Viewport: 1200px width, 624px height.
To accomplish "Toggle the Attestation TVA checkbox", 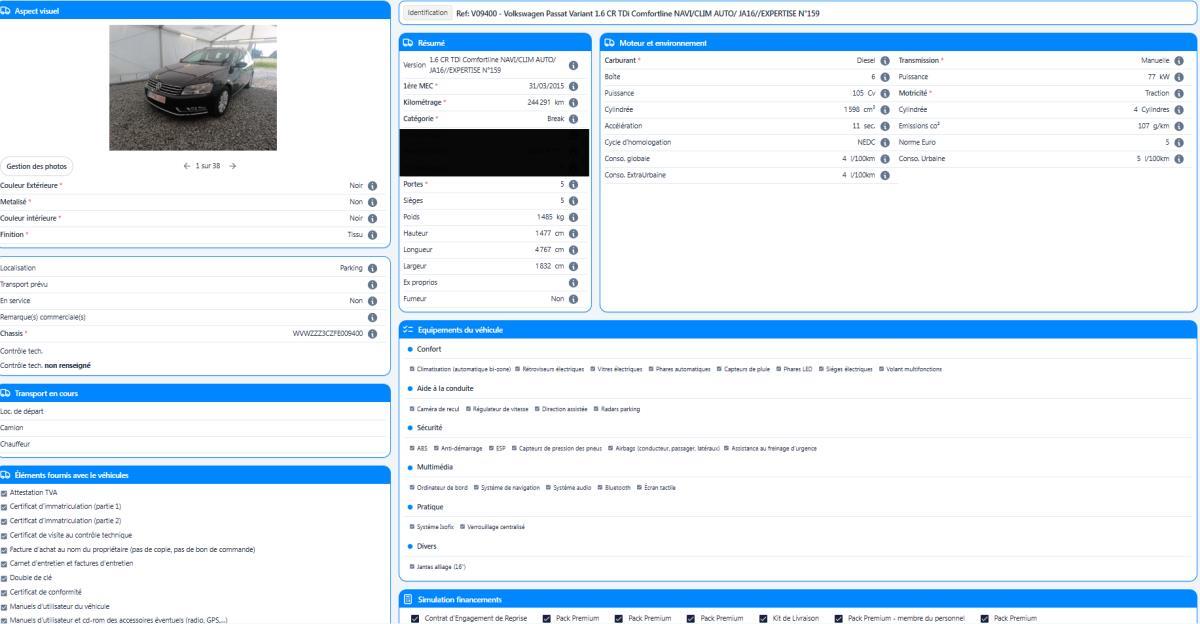I will coord(5,493).
